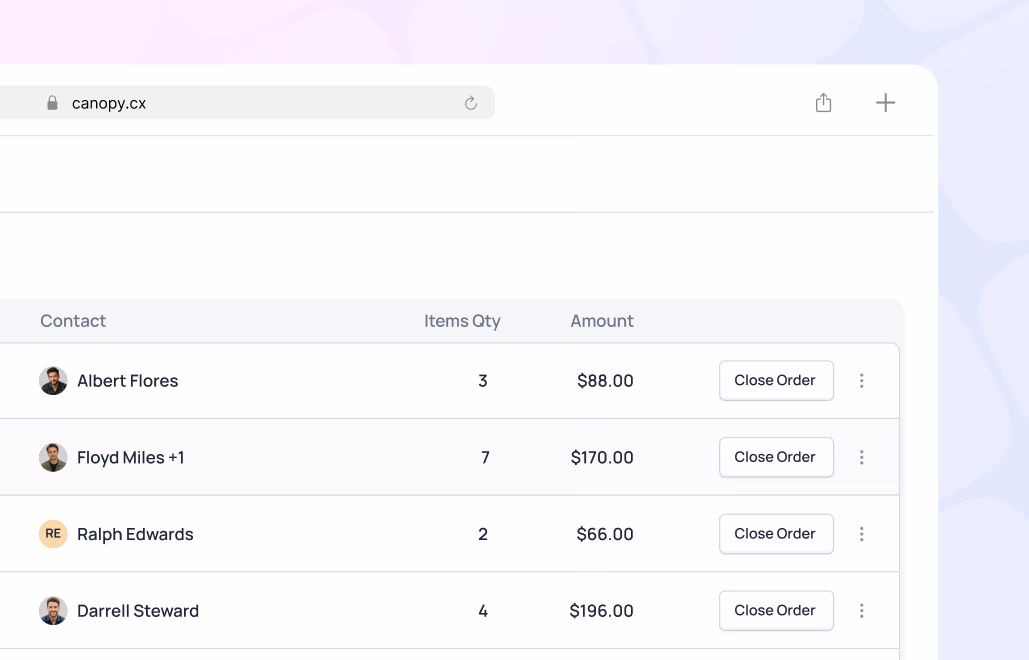This screenshot has width=1029, height=660.
Task: Select the name Darrell Steward
Action: point(138,611)
